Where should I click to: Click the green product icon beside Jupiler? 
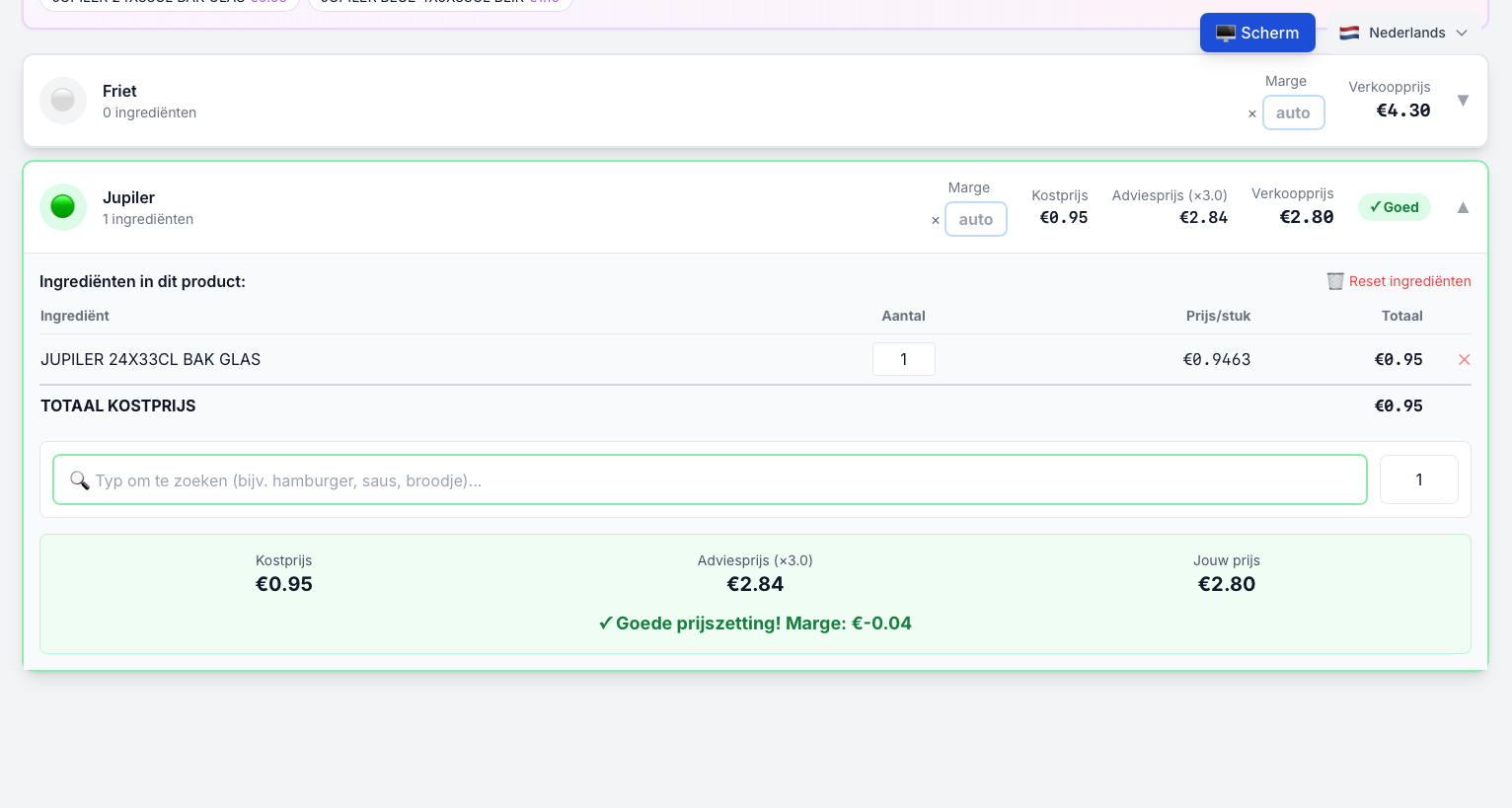click(62, 207)
